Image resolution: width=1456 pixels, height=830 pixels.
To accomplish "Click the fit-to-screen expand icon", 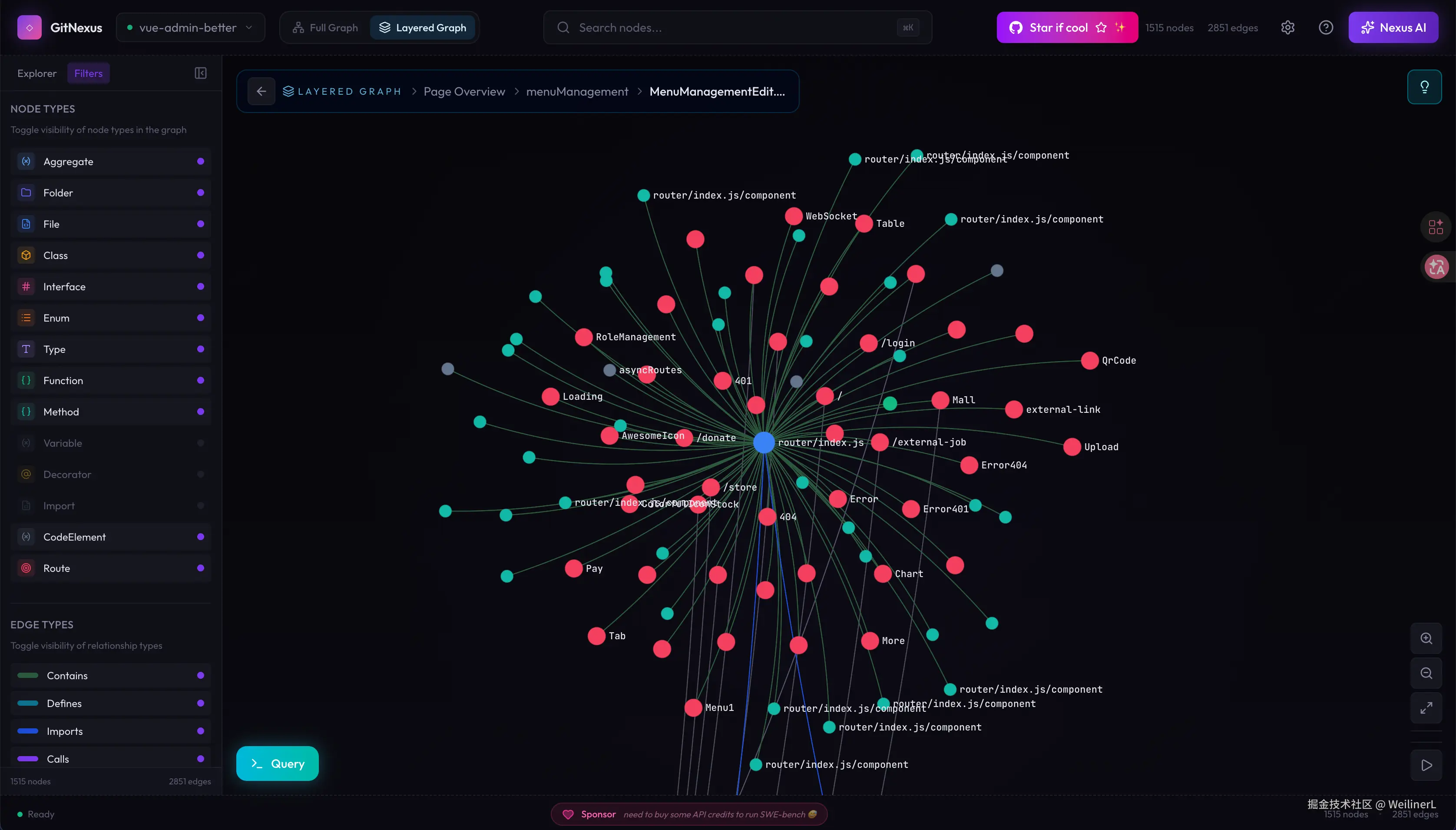I will coord(1426,708).
